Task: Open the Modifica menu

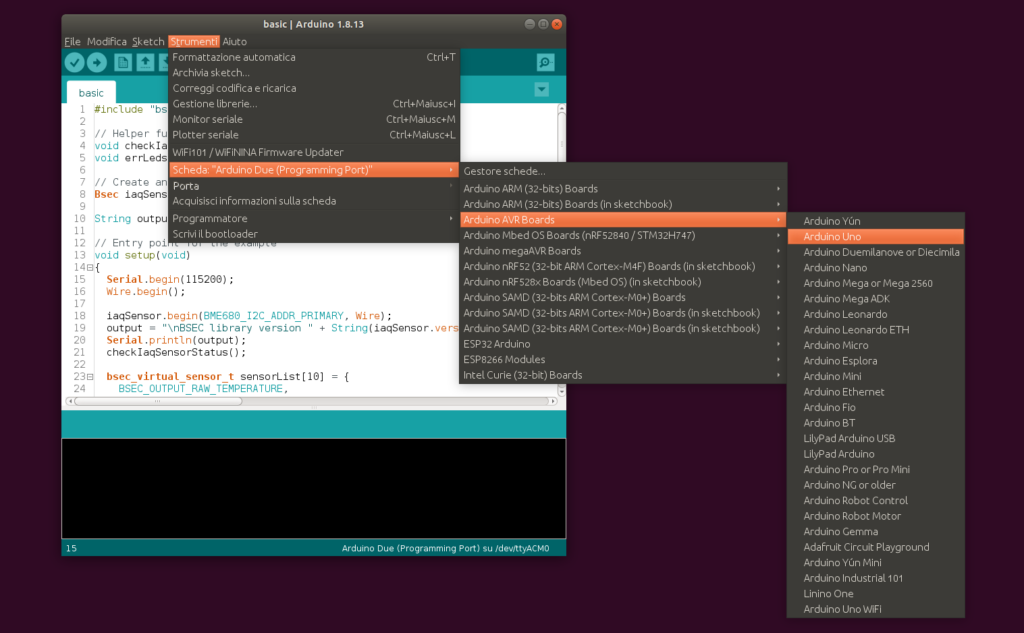Action: coord(106,41)
